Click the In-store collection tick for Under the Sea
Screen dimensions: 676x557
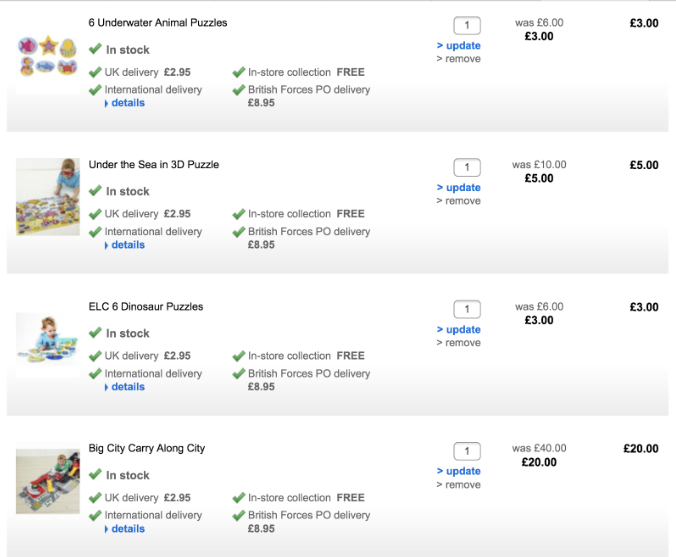pos(239,214)
